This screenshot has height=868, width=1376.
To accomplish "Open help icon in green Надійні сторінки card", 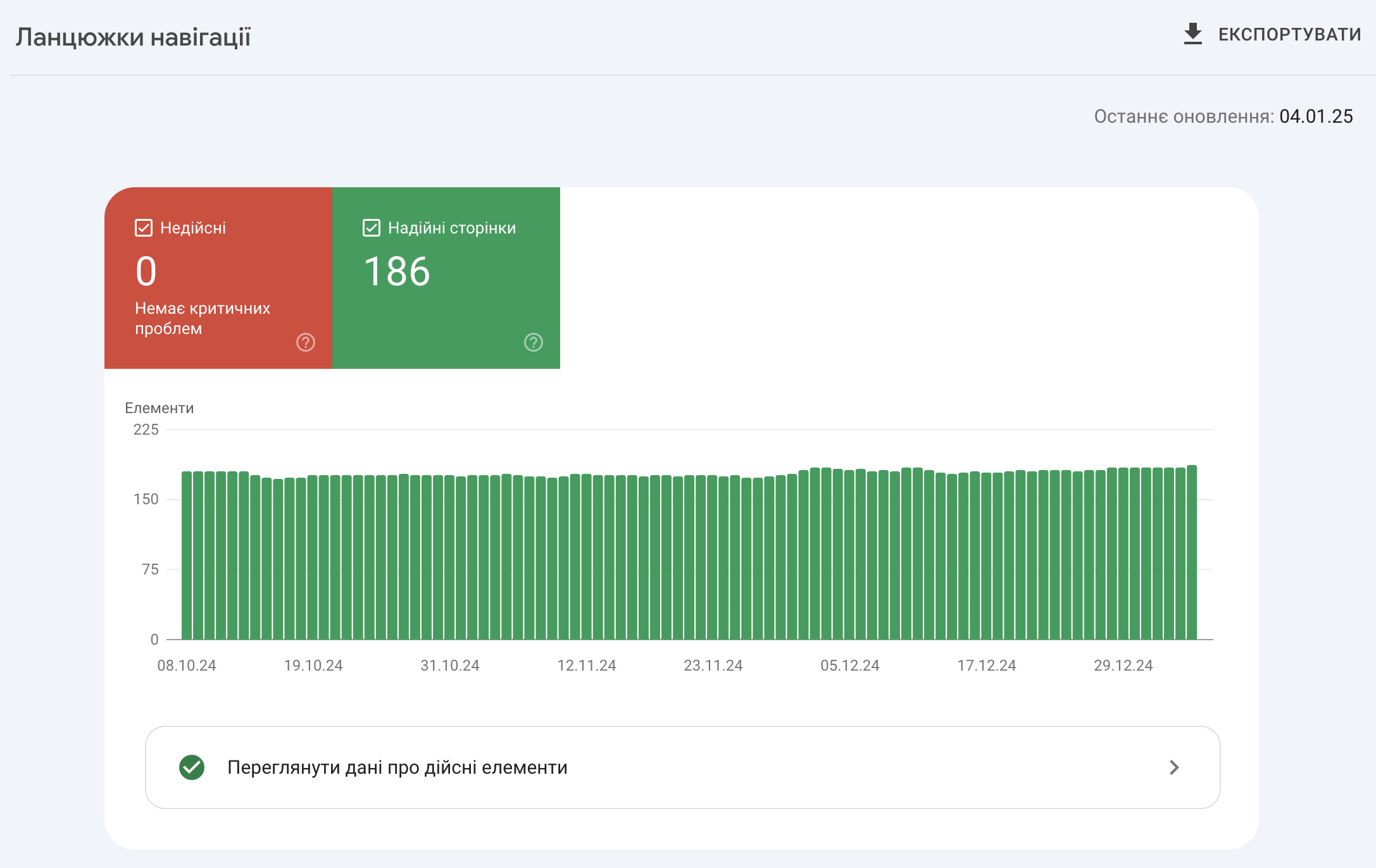I will 534,342.
